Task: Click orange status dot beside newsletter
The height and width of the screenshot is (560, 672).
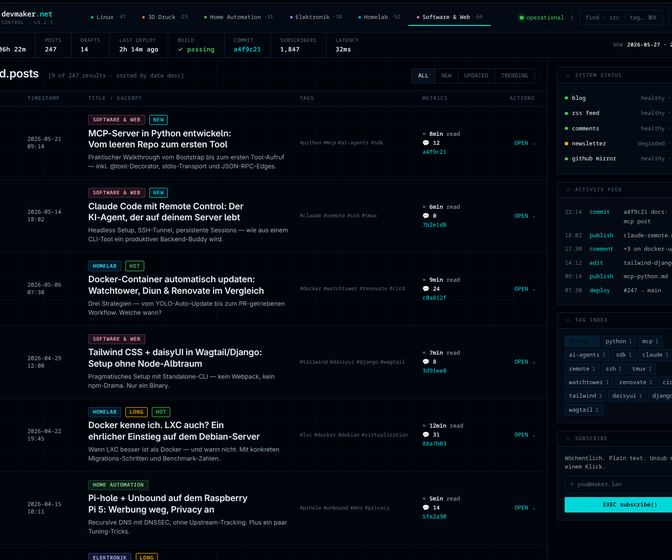Action: coord(567,144)
